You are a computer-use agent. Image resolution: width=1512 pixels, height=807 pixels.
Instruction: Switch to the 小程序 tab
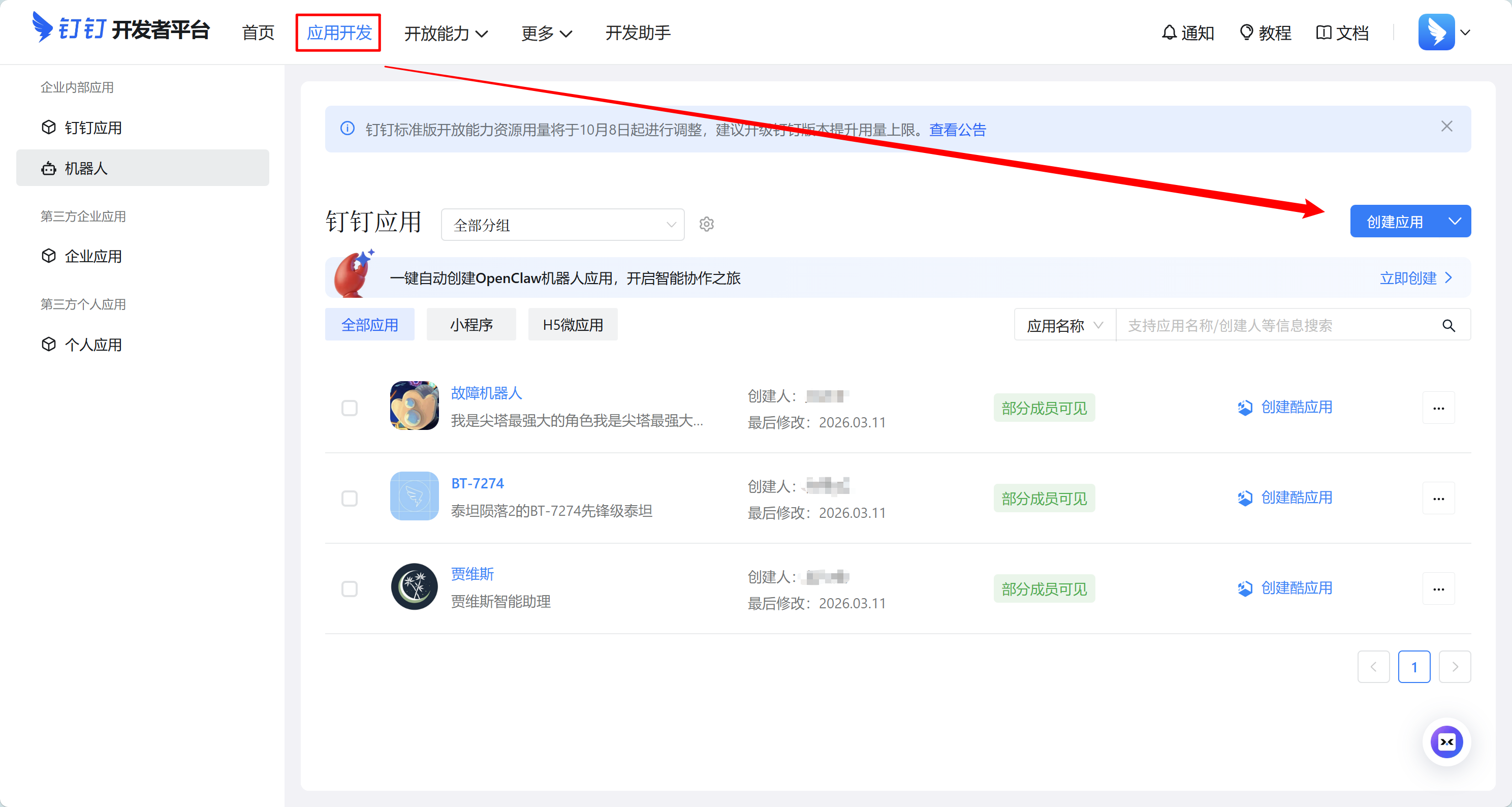pyautogui.click(x=471, y=325)
